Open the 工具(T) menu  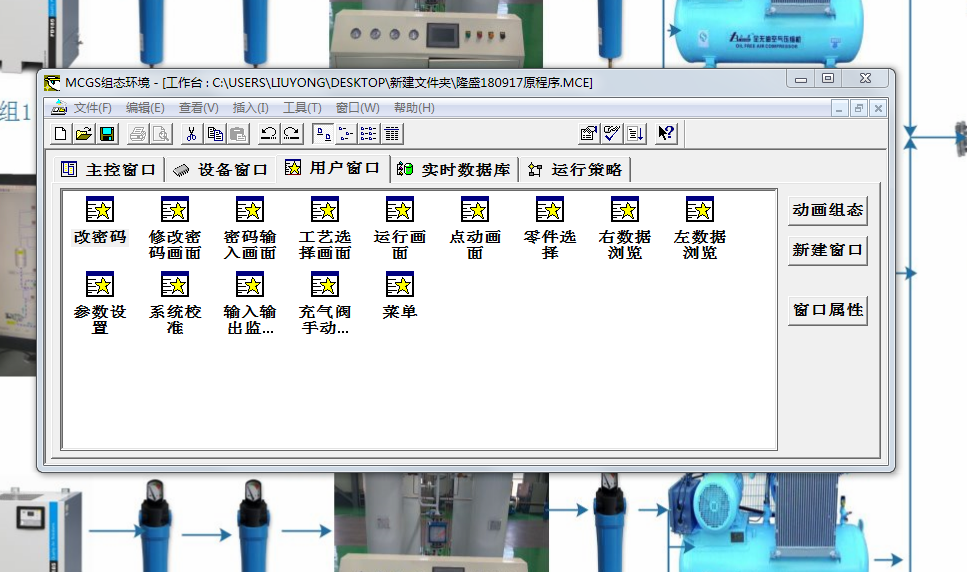(301, 108)
